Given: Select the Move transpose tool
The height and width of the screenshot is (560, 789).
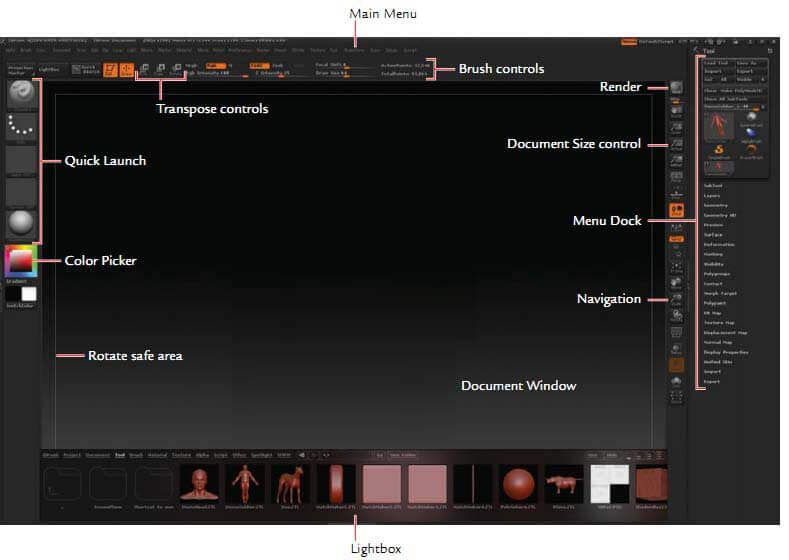Looking at the screenshot, I should coord(144,69).
